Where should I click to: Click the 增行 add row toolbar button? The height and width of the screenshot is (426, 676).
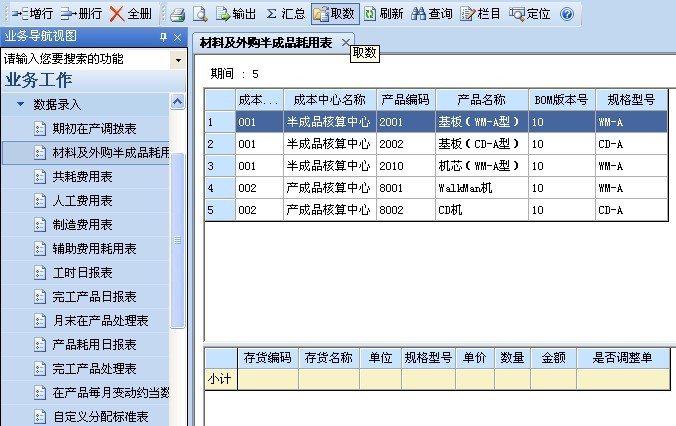[x=32, y=14]
